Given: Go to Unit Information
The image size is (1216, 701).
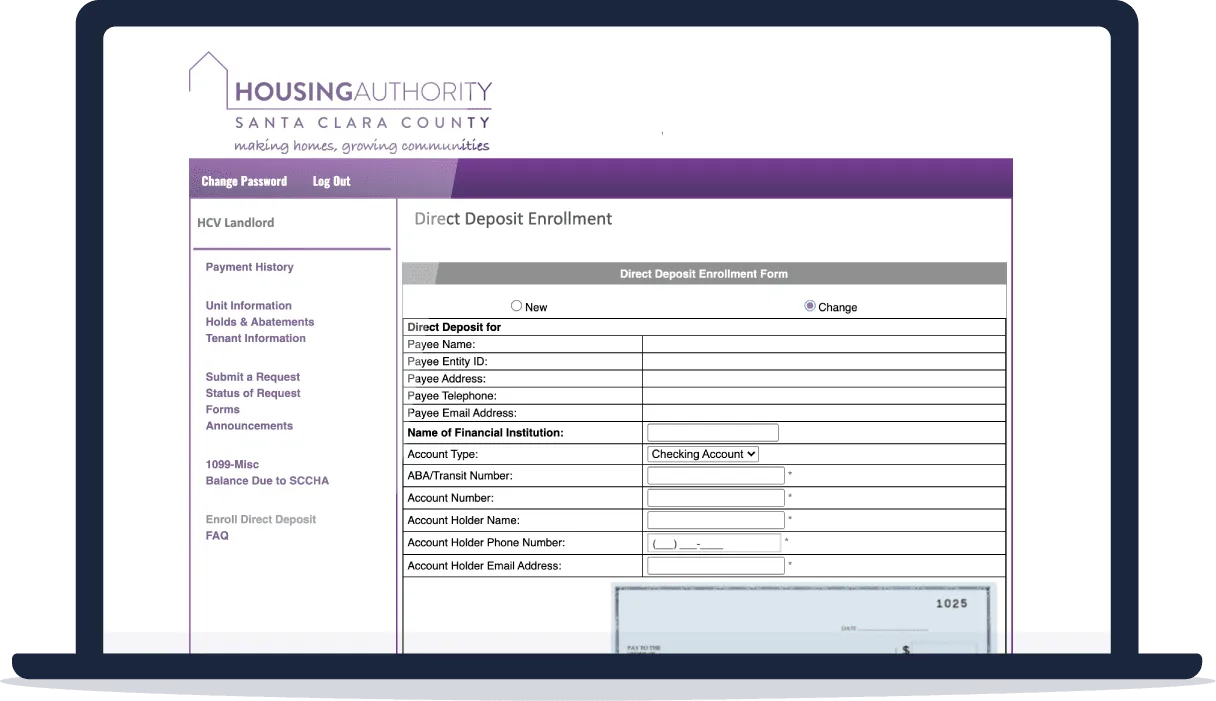Looking at the screenshot, I should click(248, 306).
